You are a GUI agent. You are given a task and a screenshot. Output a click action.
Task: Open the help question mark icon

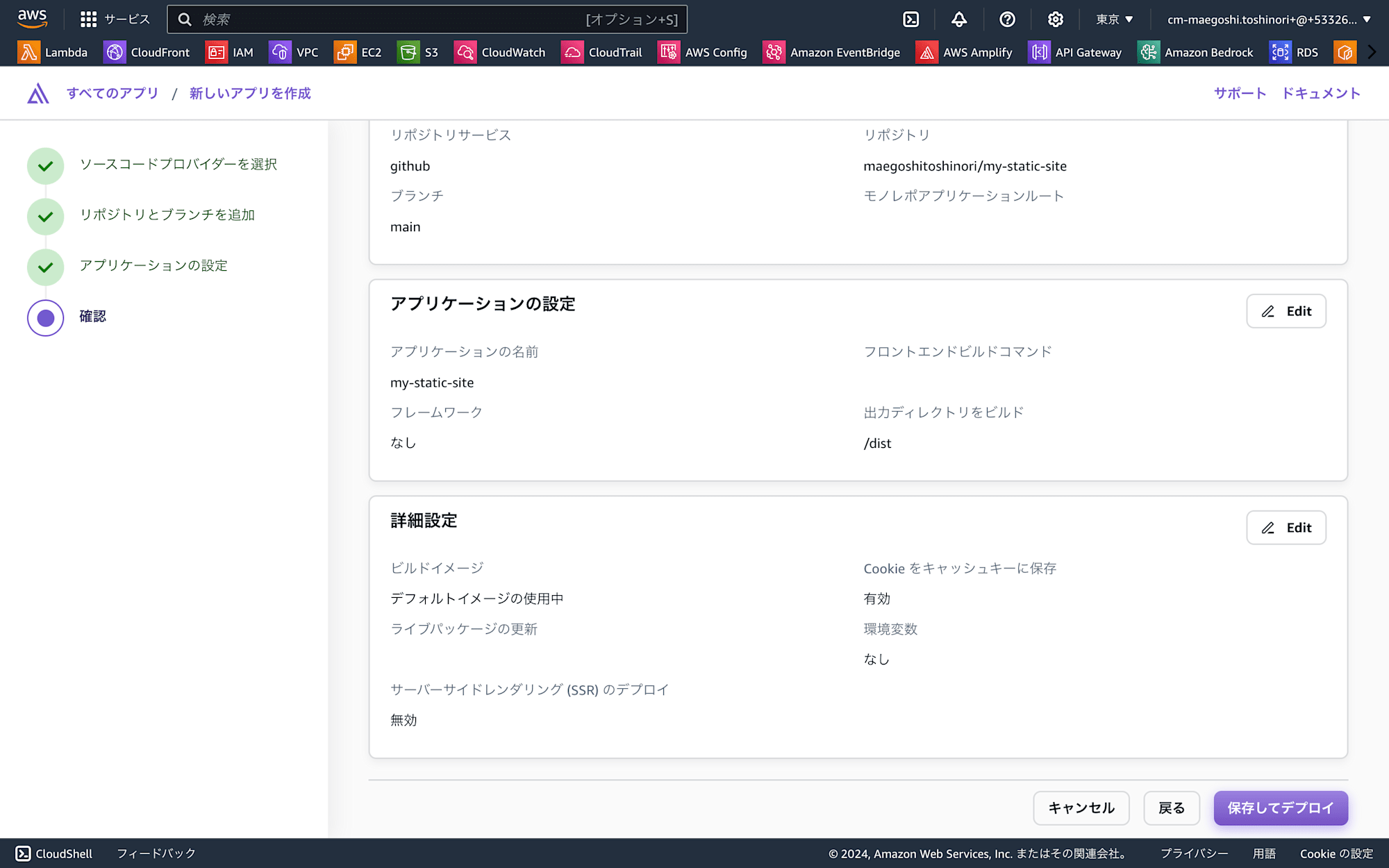coord(1007,19)
